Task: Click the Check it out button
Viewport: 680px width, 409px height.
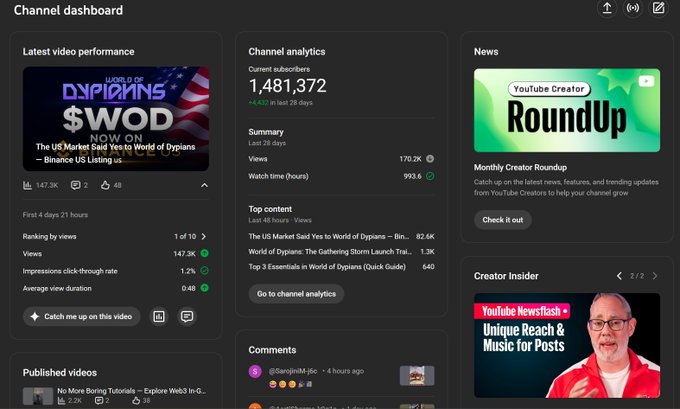Action: click(x=503, y=220)
